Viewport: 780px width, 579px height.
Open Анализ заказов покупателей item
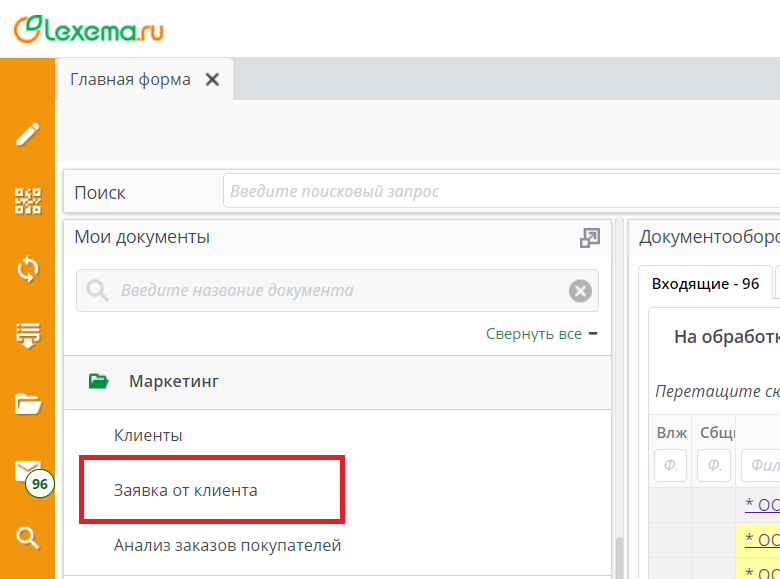click(227, 545)
